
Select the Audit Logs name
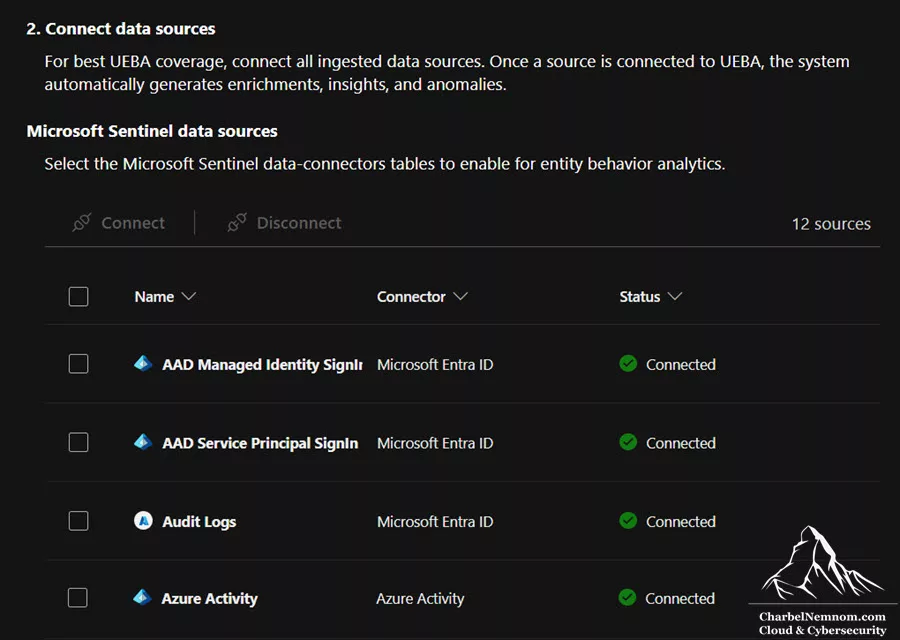pyautogui.click(x=199, y=522)
